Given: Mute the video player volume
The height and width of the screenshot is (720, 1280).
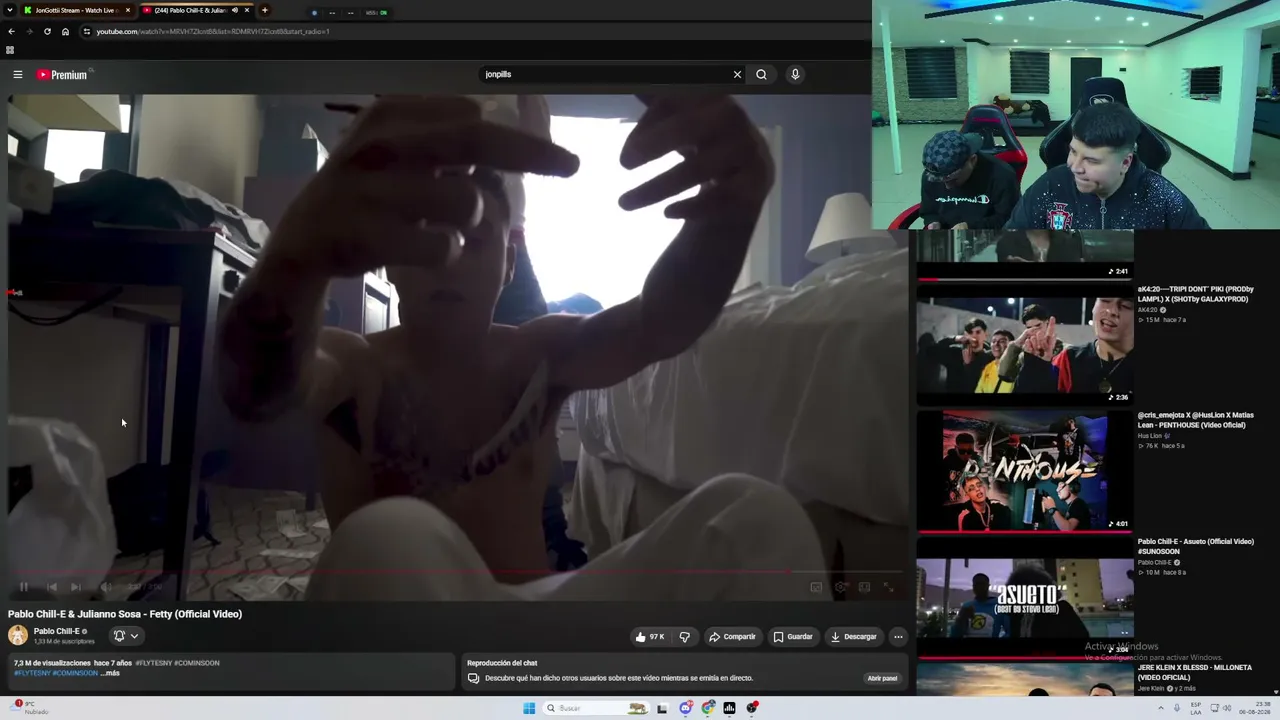Looking at the screenshot, I should click(104, 587).
